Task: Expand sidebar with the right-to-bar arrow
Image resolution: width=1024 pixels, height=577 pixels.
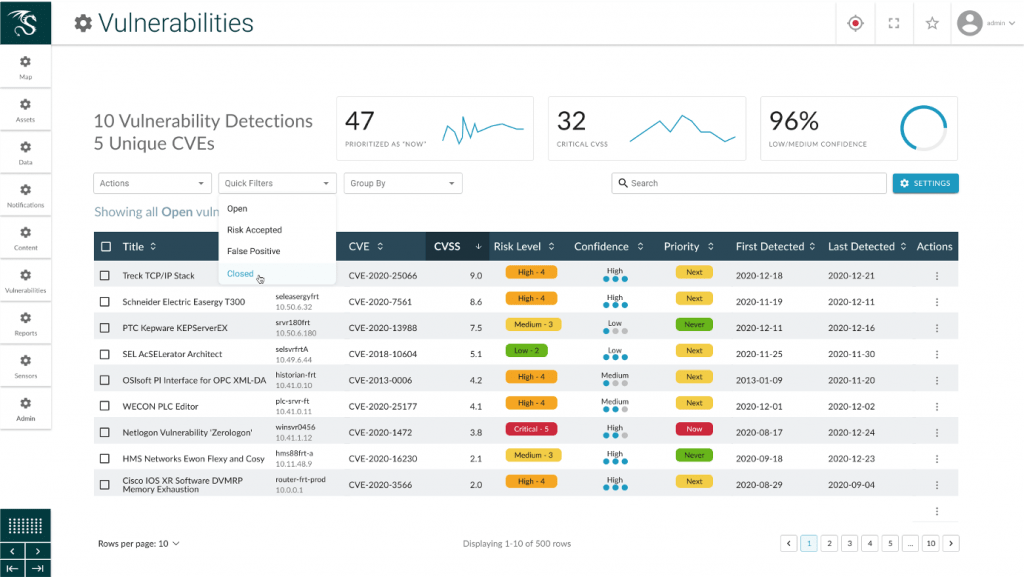Action: click(x=38, y=569)
